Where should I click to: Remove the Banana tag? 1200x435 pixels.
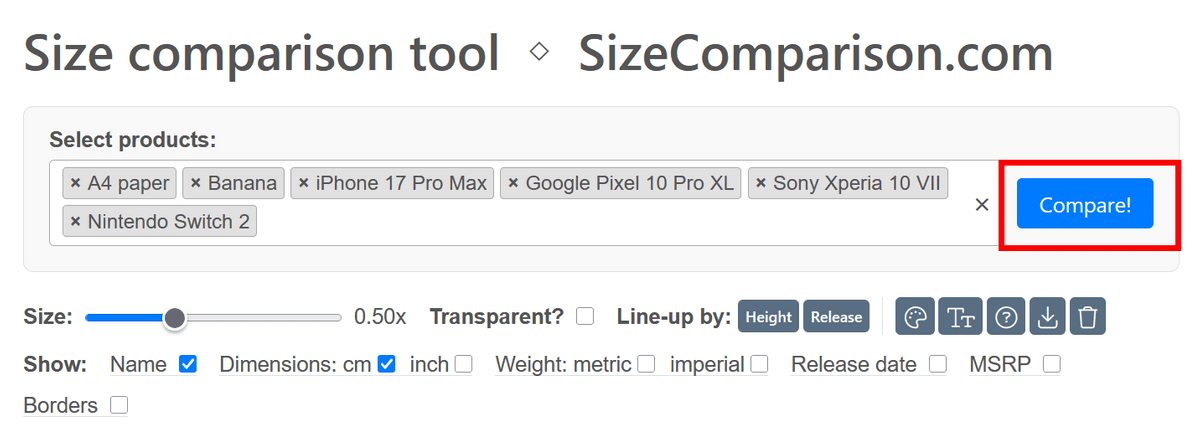pyautogui.click(x=196, y=183)
